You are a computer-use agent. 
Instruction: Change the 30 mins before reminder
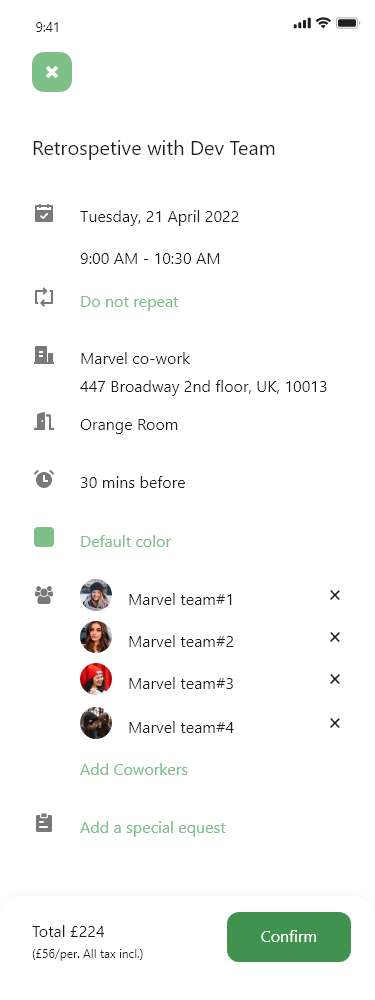click(x=133, y=483)
